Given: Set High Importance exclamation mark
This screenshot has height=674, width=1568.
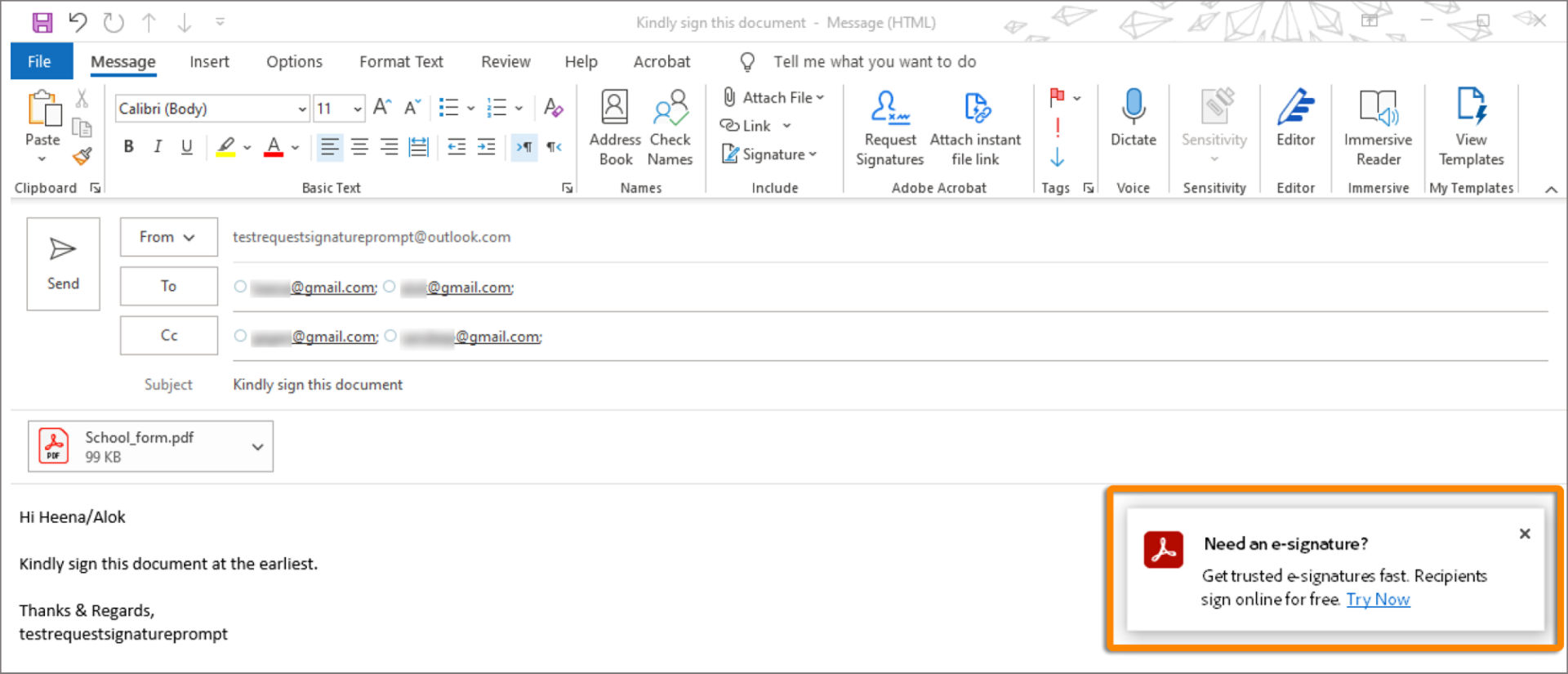Looking at the screenshot, I should pyautogui.click(x=1058, y=127).
